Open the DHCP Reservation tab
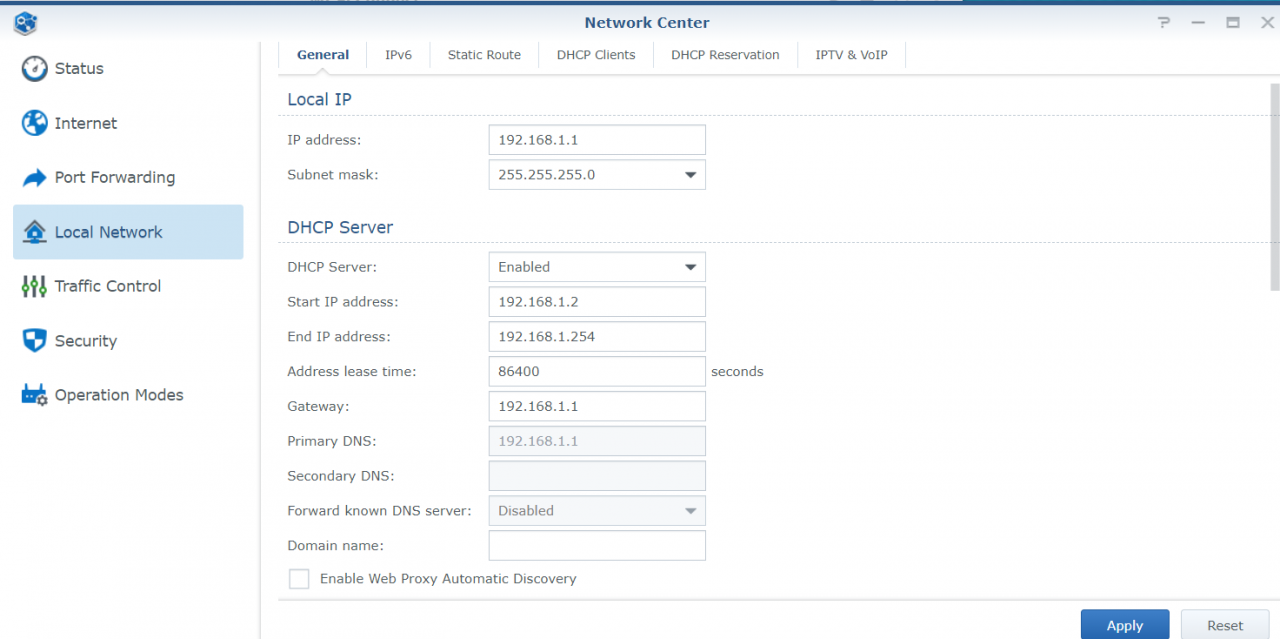Image resolution: width=1280 pixels, height=639 pixels. point(725,55)
